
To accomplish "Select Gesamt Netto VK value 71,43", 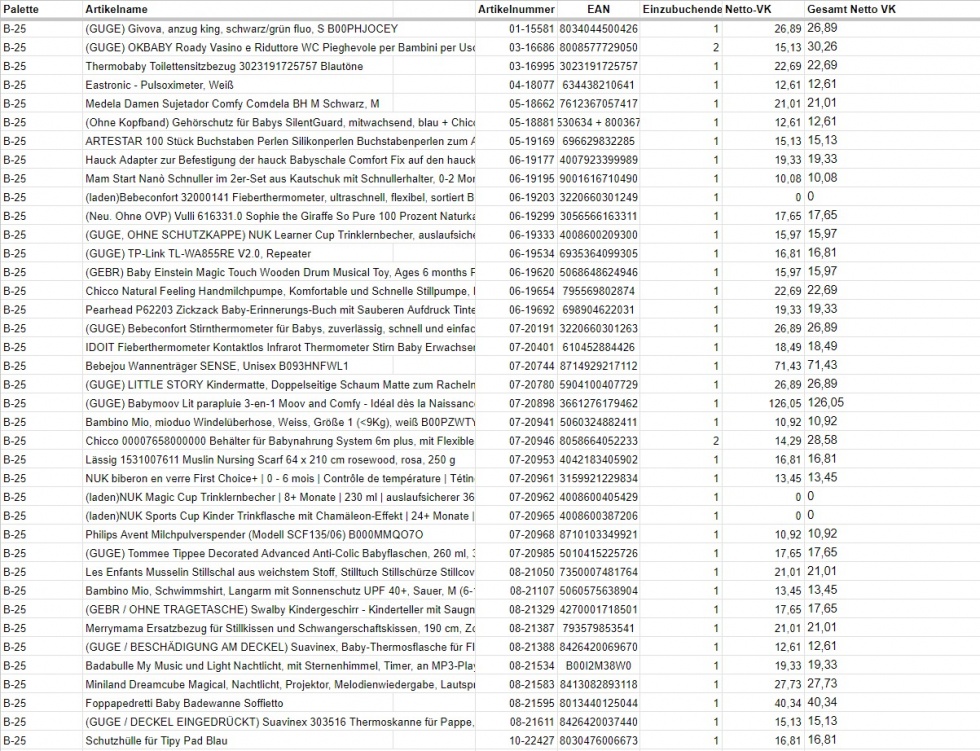I will click(822, 365).
